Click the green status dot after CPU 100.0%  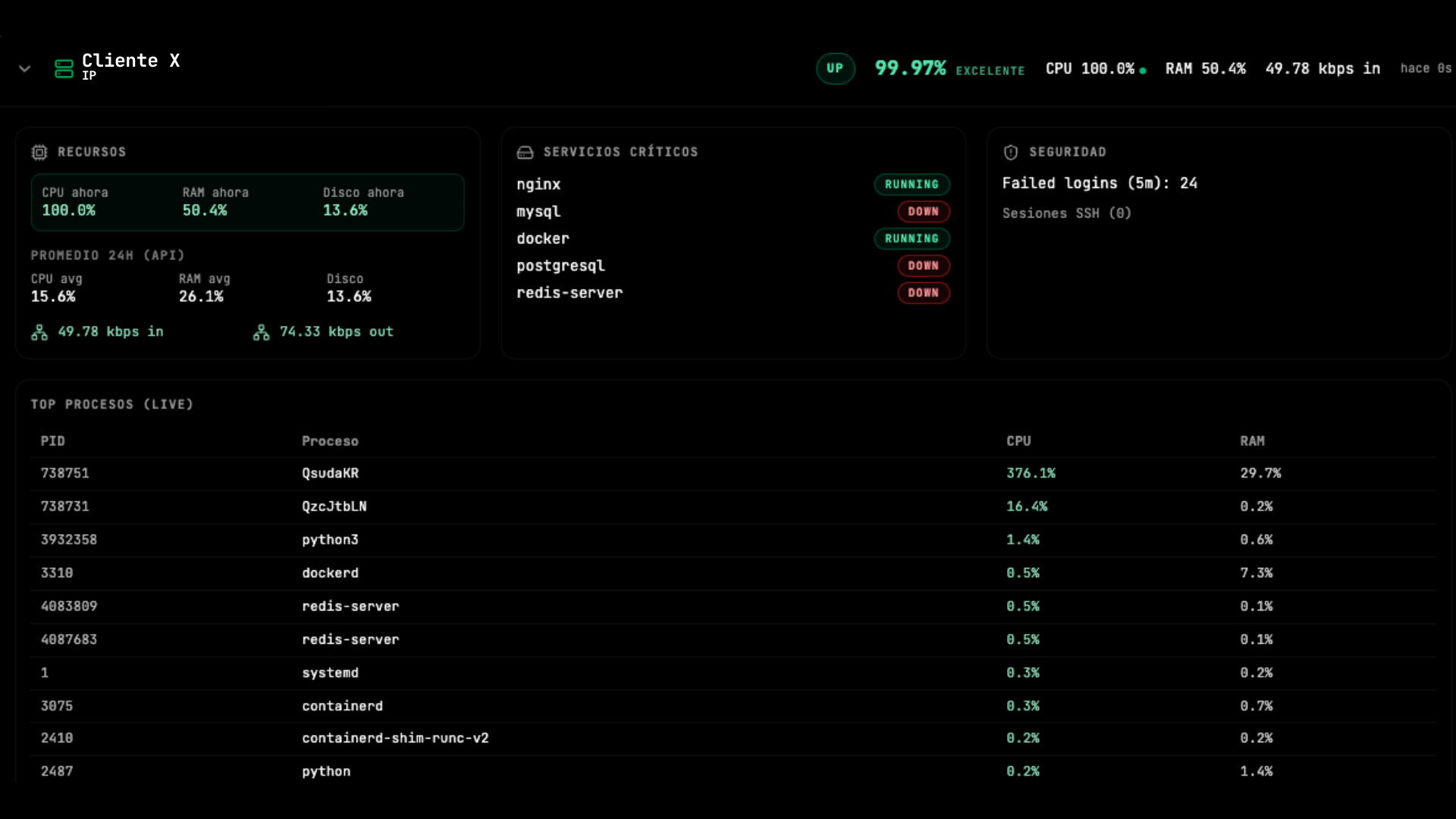[x=1143, y=71]
